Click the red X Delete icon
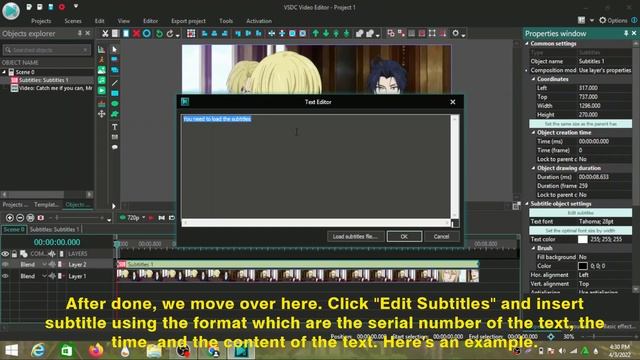 coord(136,33)
